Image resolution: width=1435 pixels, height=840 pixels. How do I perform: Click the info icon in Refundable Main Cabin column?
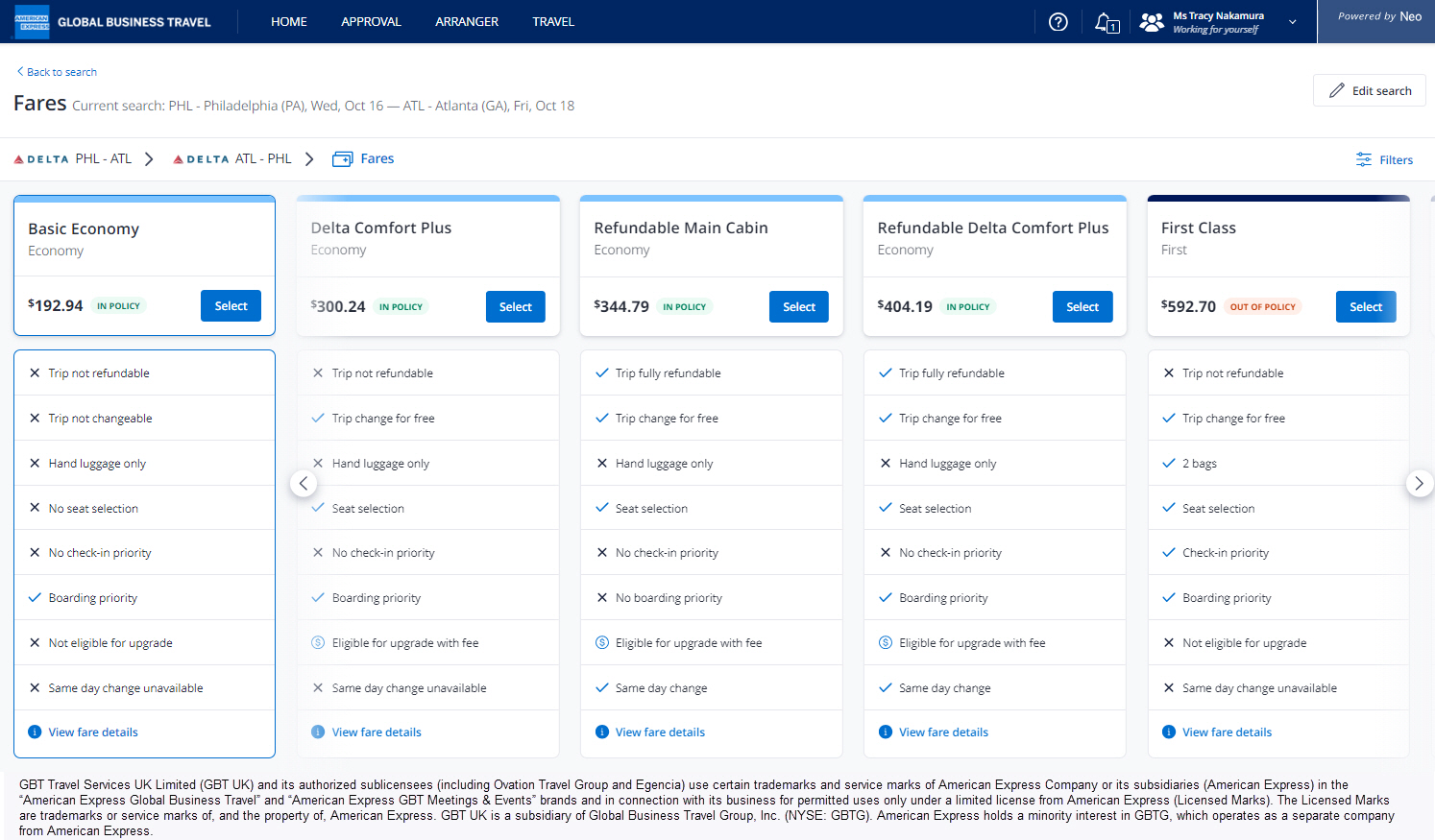602,732
